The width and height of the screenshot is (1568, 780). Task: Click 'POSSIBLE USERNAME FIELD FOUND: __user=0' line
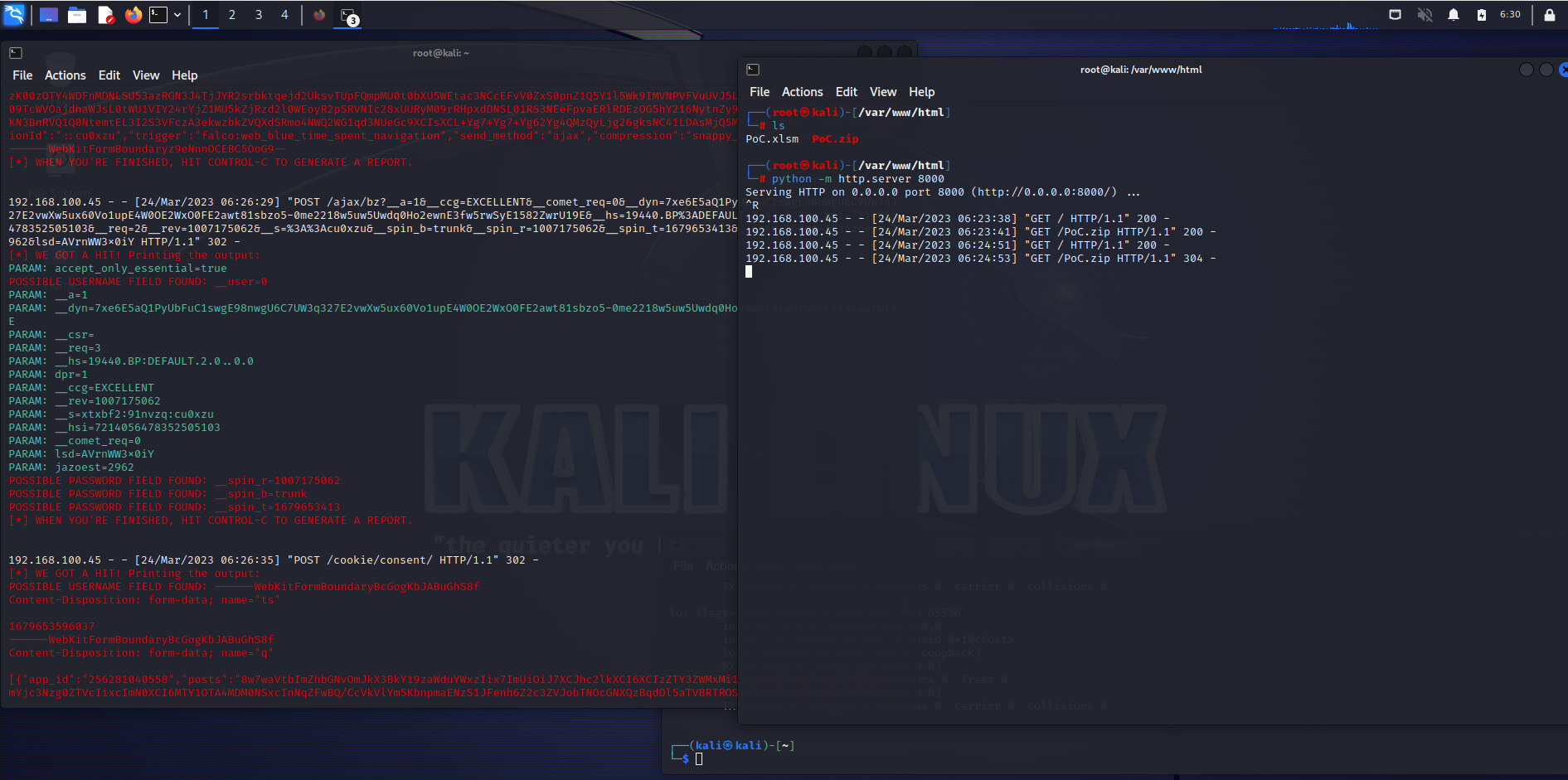(x=138, y=282)
